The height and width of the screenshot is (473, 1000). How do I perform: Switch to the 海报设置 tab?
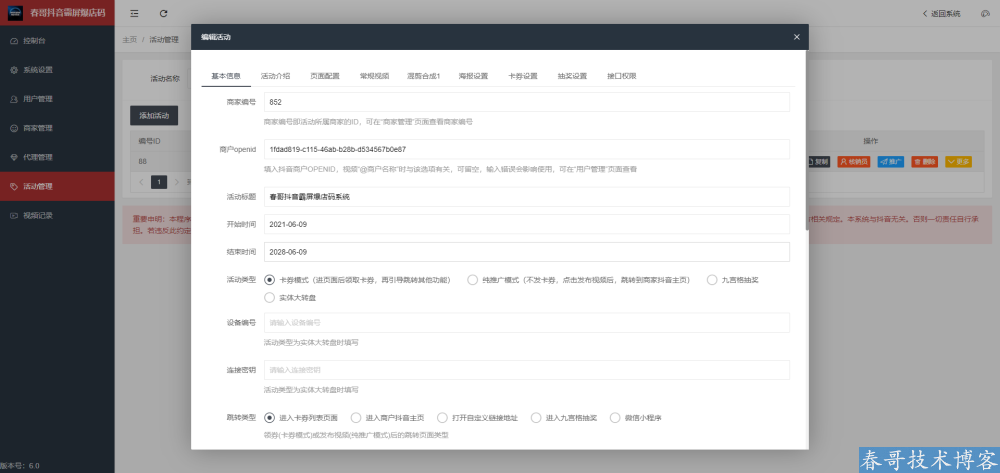(473, 76)
